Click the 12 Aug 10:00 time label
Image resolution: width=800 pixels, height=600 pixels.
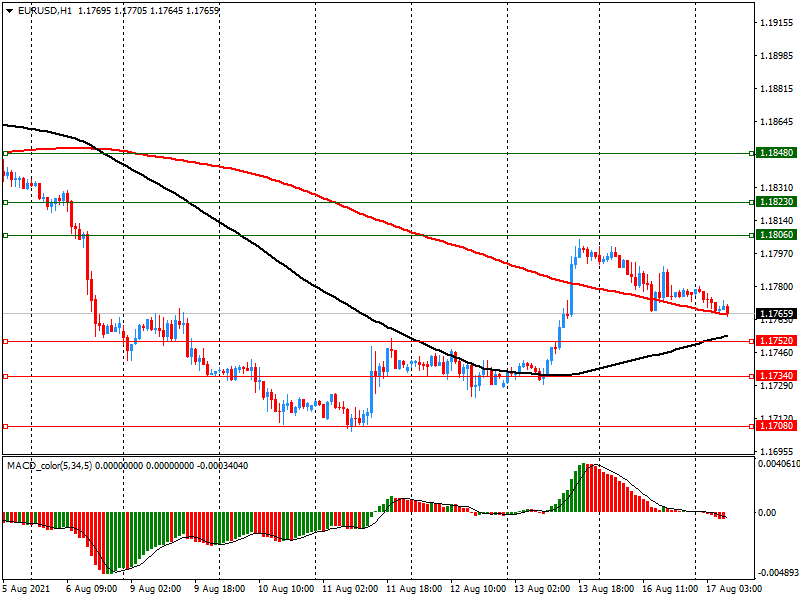tap(478, 589)
